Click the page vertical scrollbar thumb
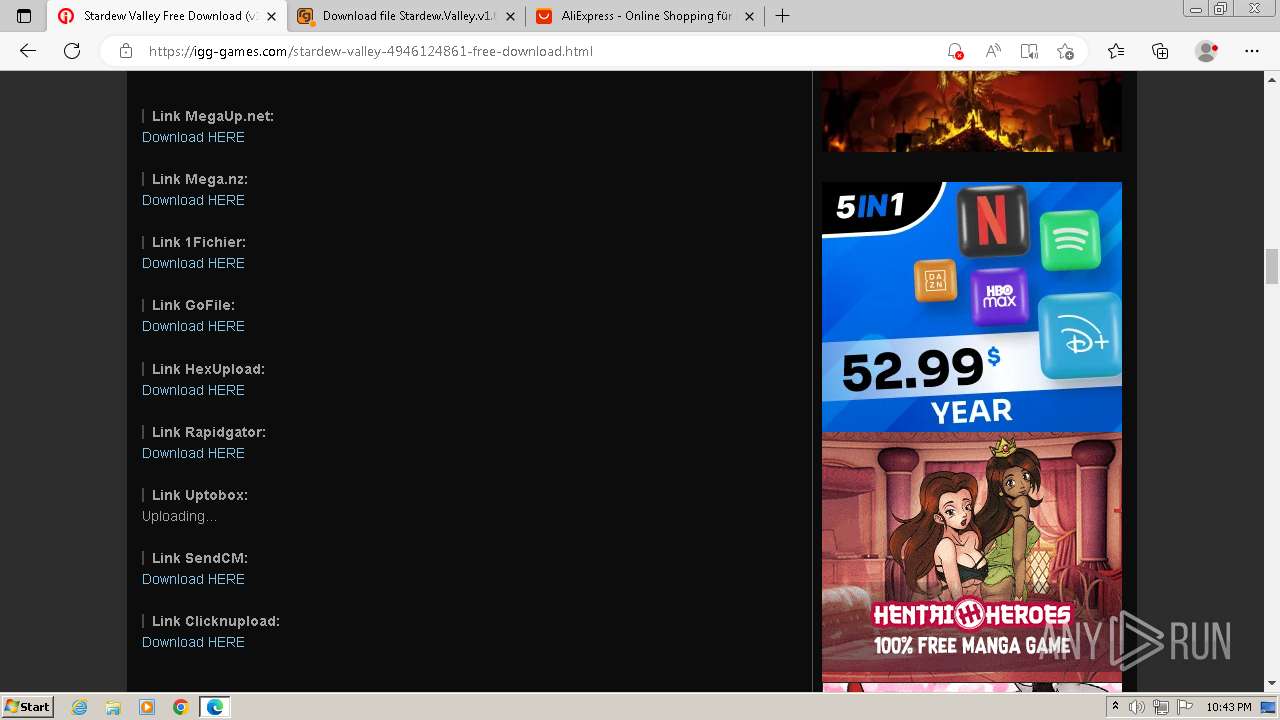 click(1272, 266)
